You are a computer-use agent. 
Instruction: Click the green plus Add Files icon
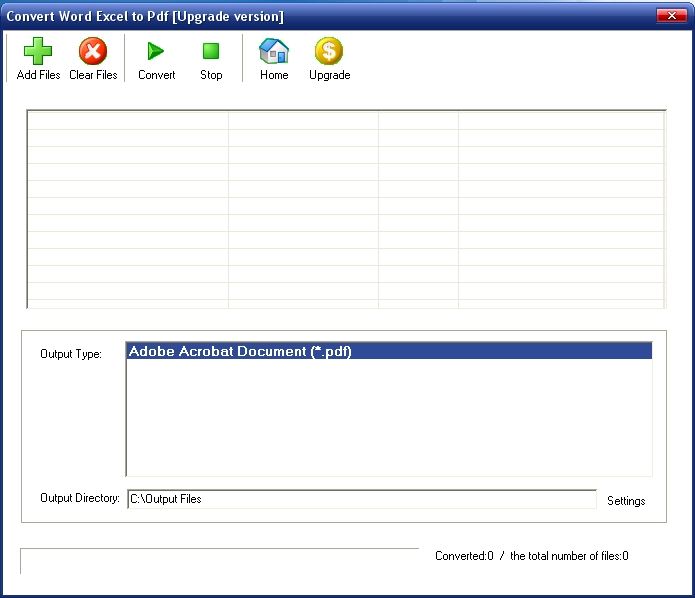[38, 51]
